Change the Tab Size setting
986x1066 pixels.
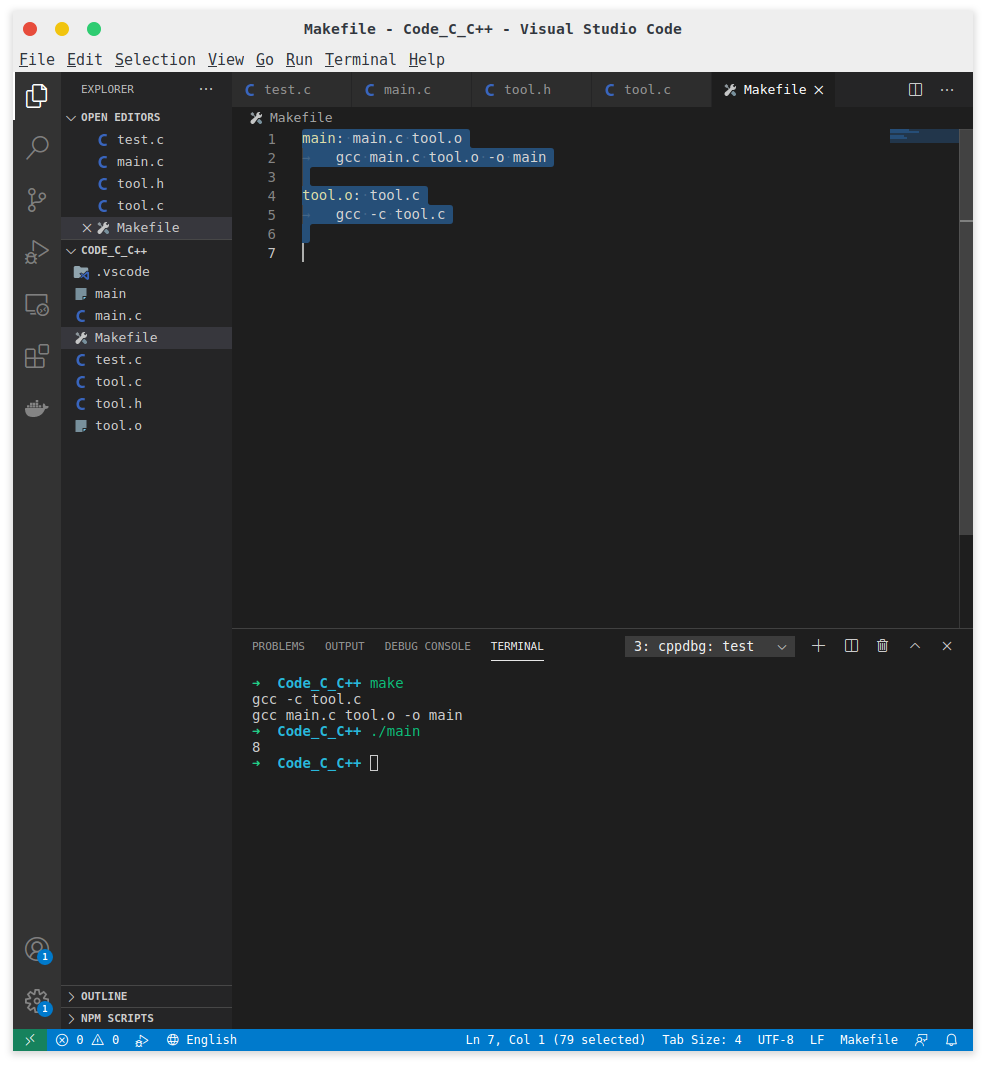tap(702, 1039)
